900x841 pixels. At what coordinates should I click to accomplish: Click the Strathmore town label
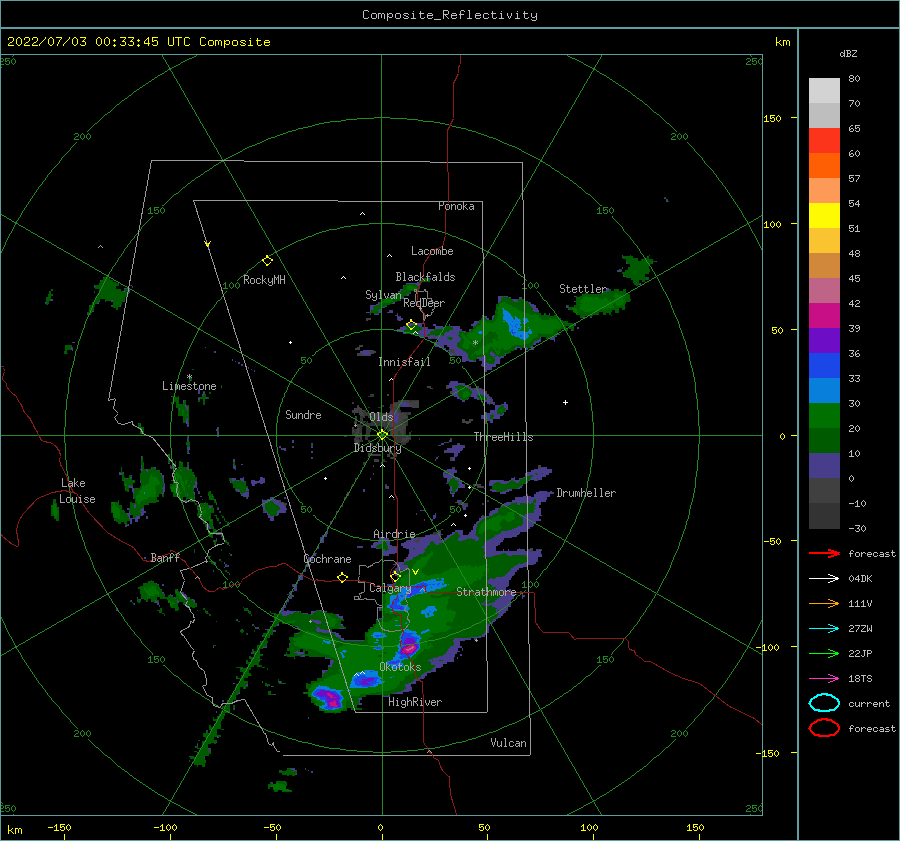pos(486,592)
